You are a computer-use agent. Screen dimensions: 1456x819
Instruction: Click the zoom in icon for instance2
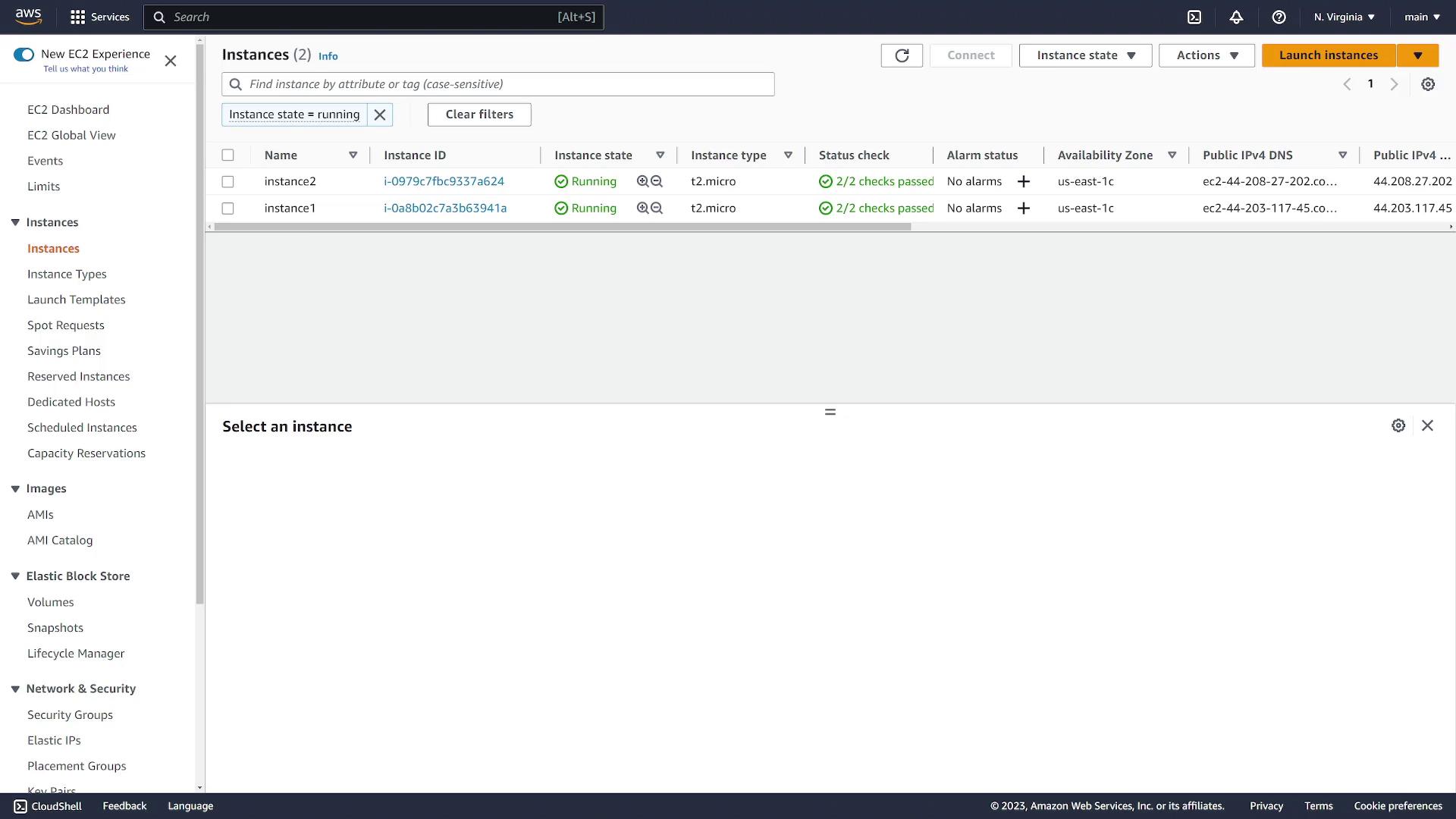tap(642, 181)
